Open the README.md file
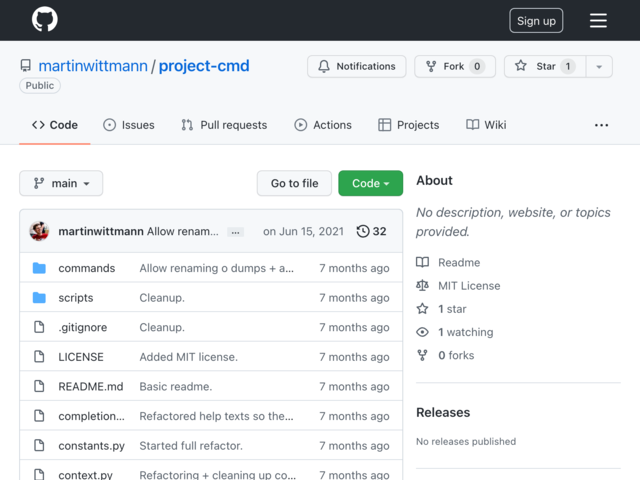 point(91,387)
